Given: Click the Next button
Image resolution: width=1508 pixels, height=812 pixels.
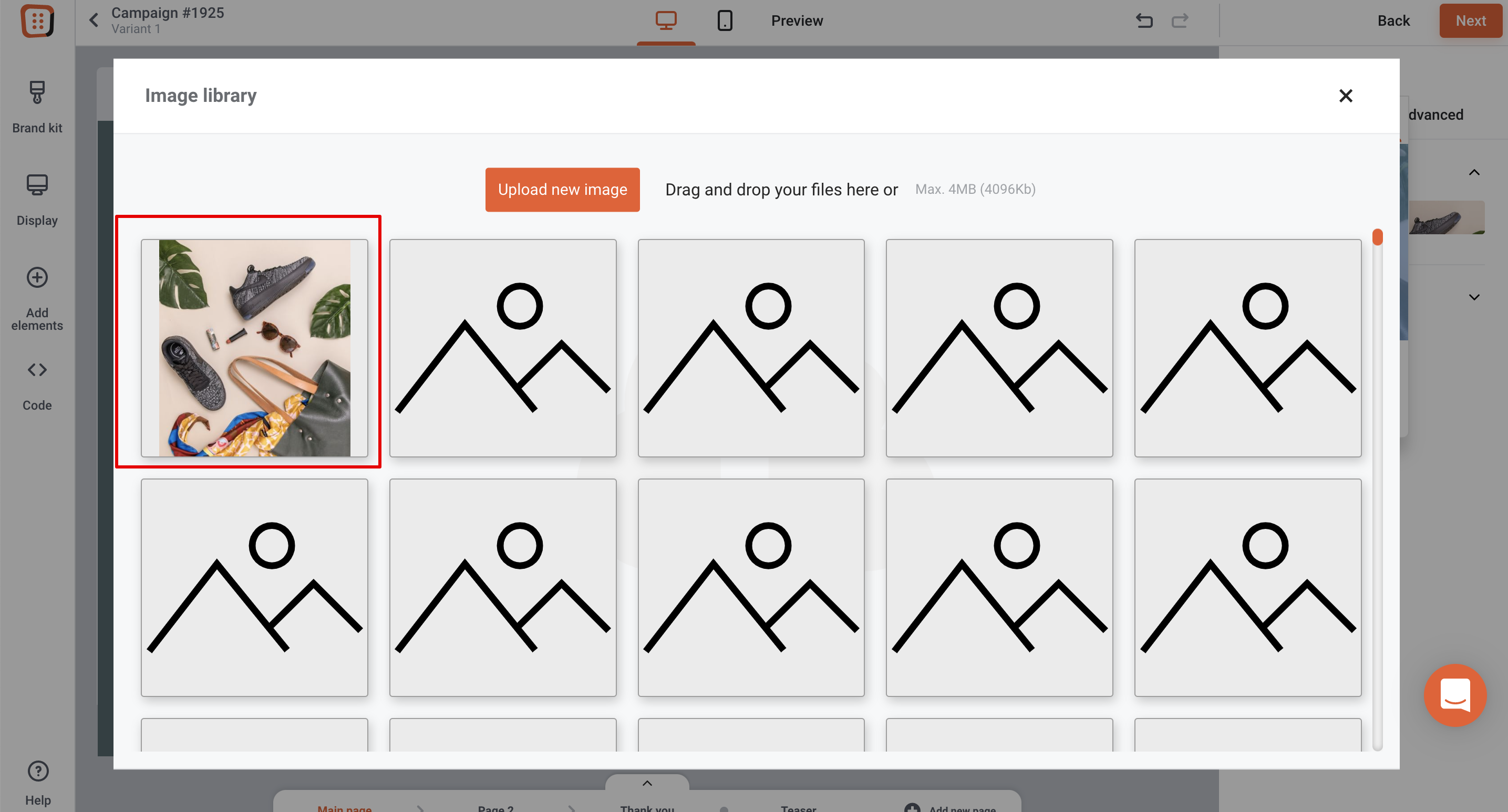Looking at the screenshot, I should coord(1470,21).
